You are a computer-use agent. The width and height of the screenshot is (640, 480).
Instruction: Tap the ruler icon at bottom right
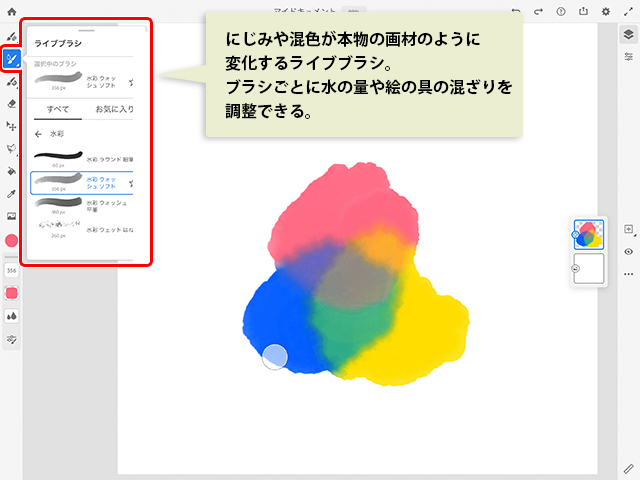[629, 469]
